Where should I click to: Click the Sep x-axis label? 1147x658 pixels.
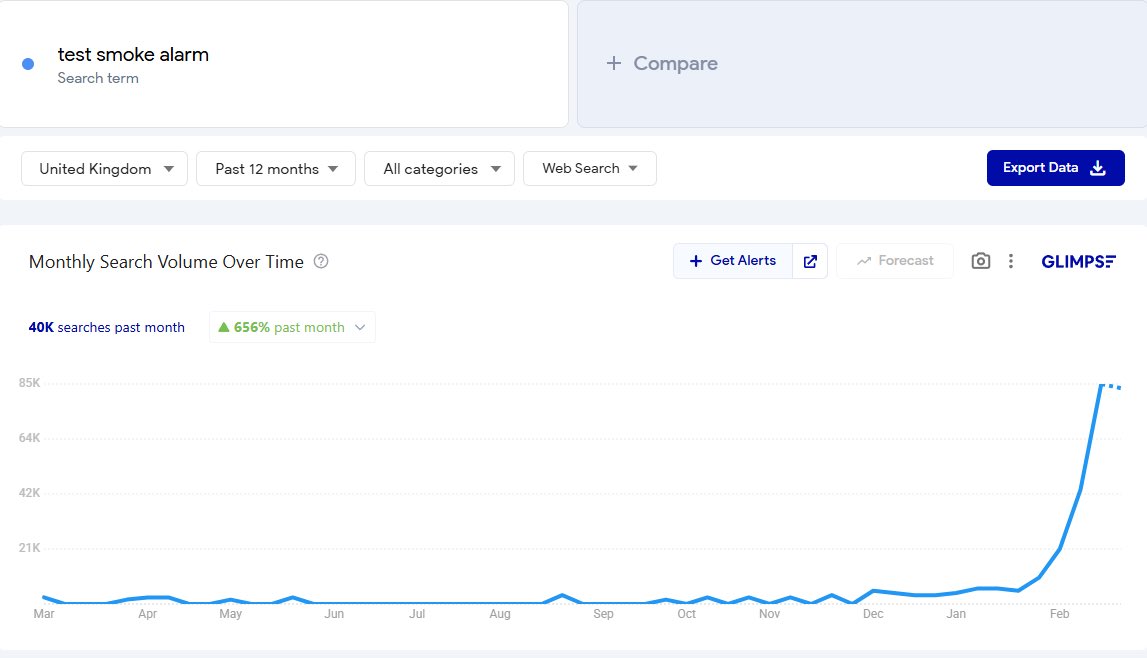603,614
